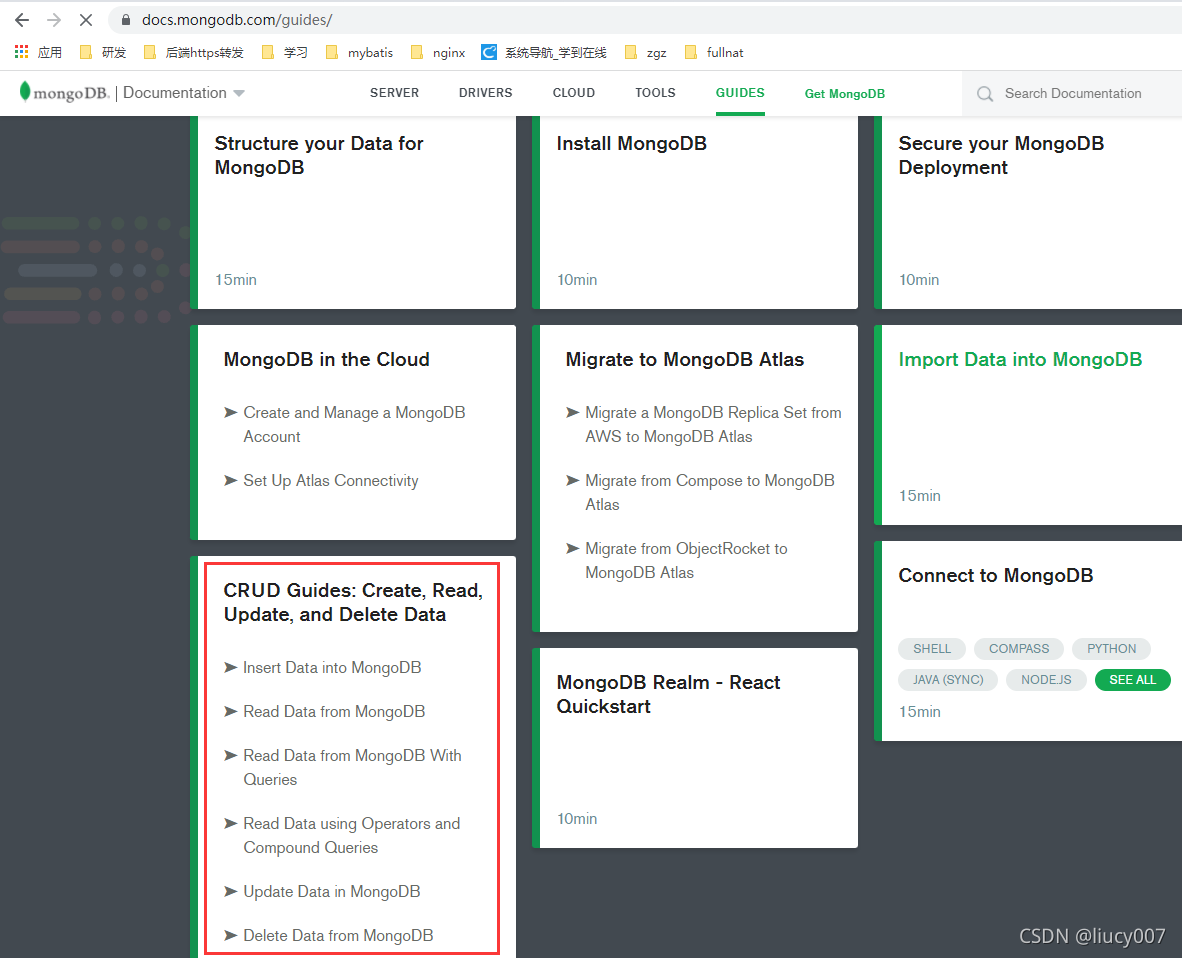Open the mybatis bookmark folder
The width and height of the screenshot is (1182, 958).
[360, 52]
